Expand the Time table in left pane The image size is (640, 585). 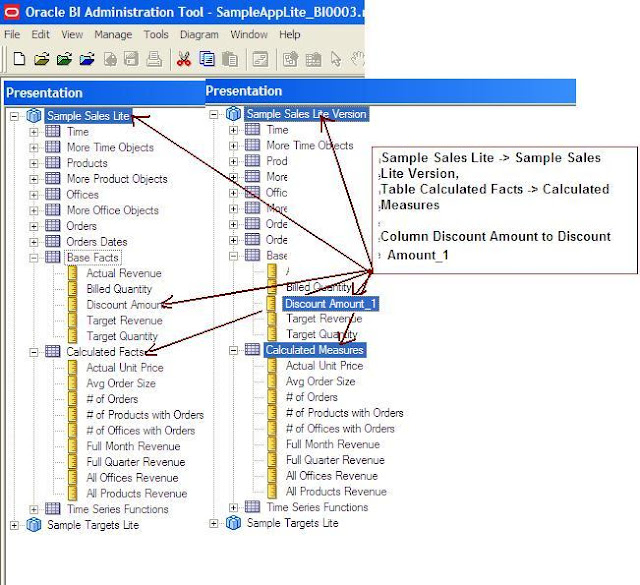click(x=34, y=132)
